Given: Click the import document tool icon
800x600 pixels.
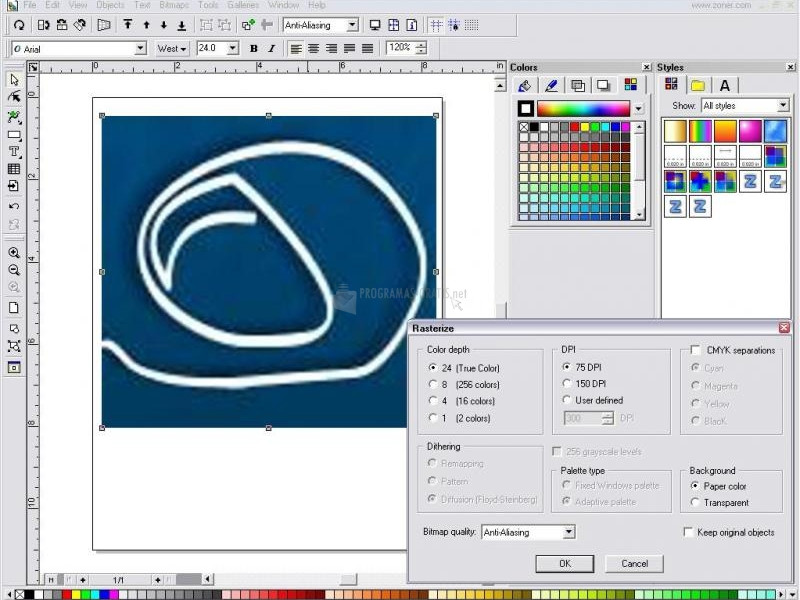Looking at the screenshot, I should [14, 186].
